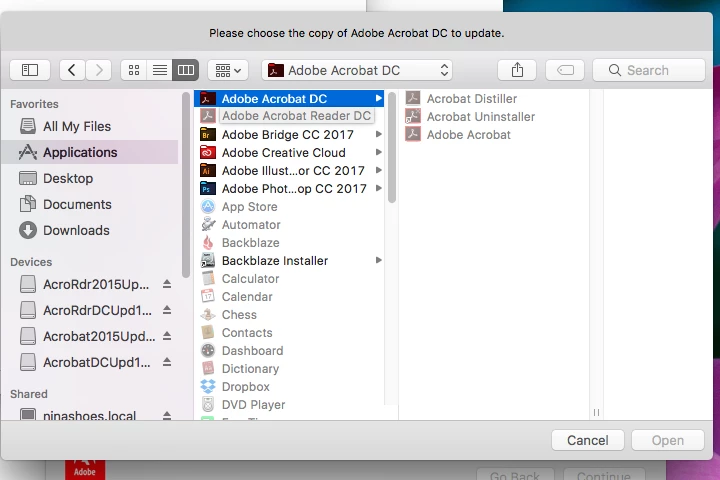
Task: Click the column resize handle
Action: click(596, 412)
